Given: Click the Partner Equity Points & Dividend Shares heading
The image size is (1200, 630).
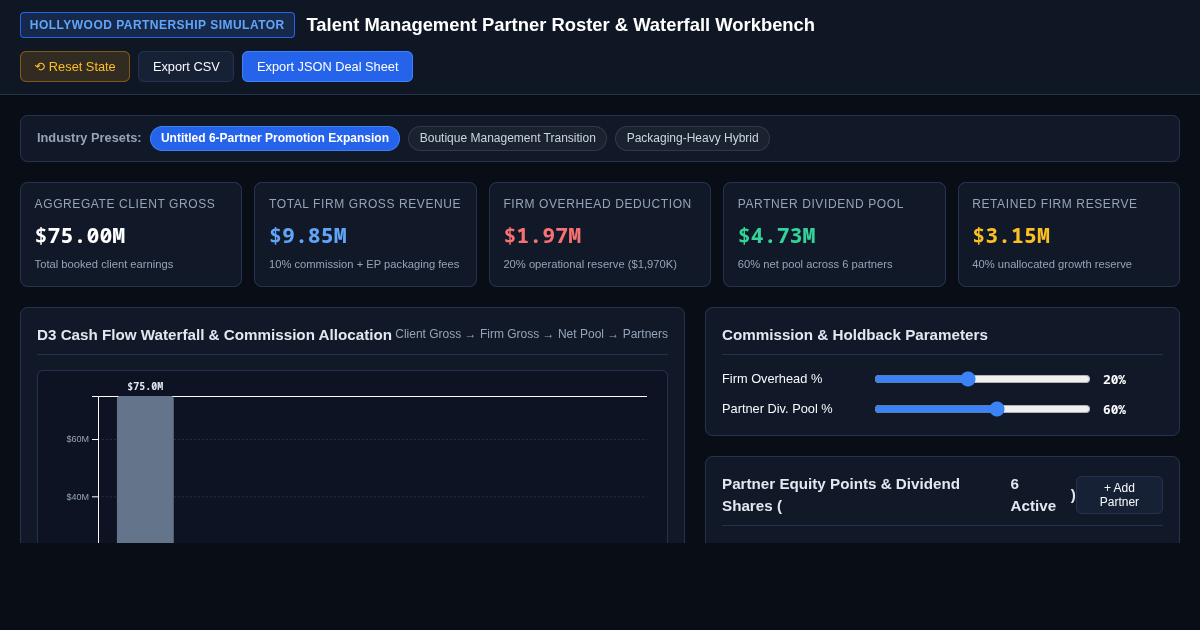Looking at the screenshot, I should tap(841, 495).
